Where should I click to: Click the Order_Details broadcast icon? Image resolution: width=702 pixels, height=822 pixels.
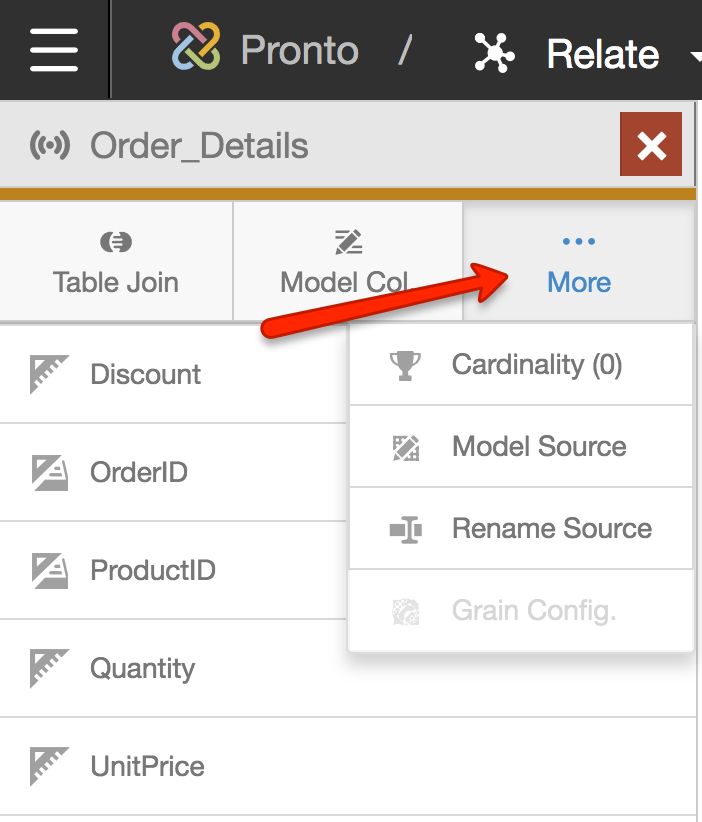[x=50, y=146]
